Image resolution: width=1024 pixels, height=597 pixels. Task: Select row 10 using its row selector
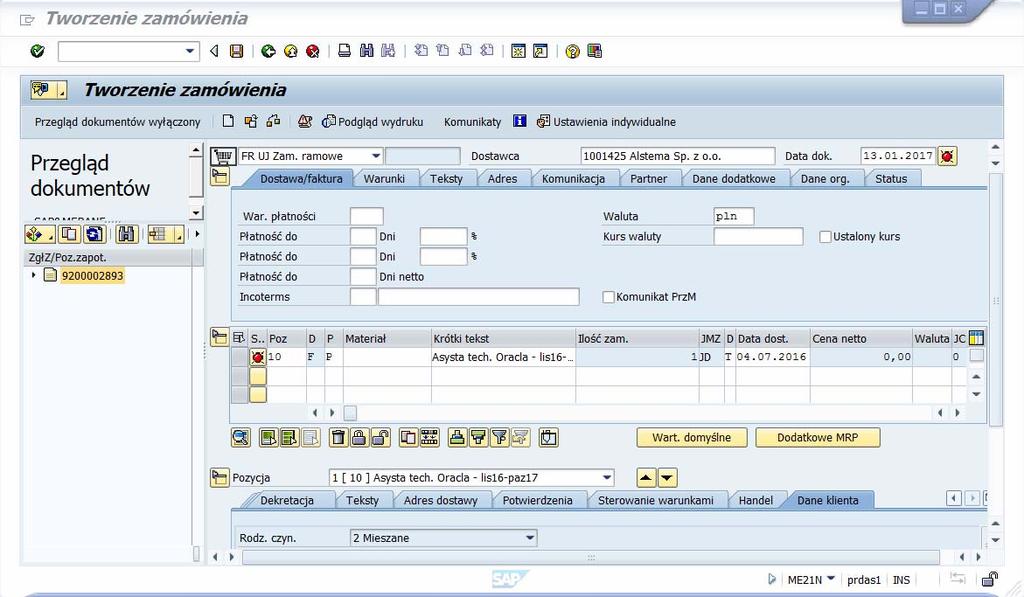pos(240,357)
